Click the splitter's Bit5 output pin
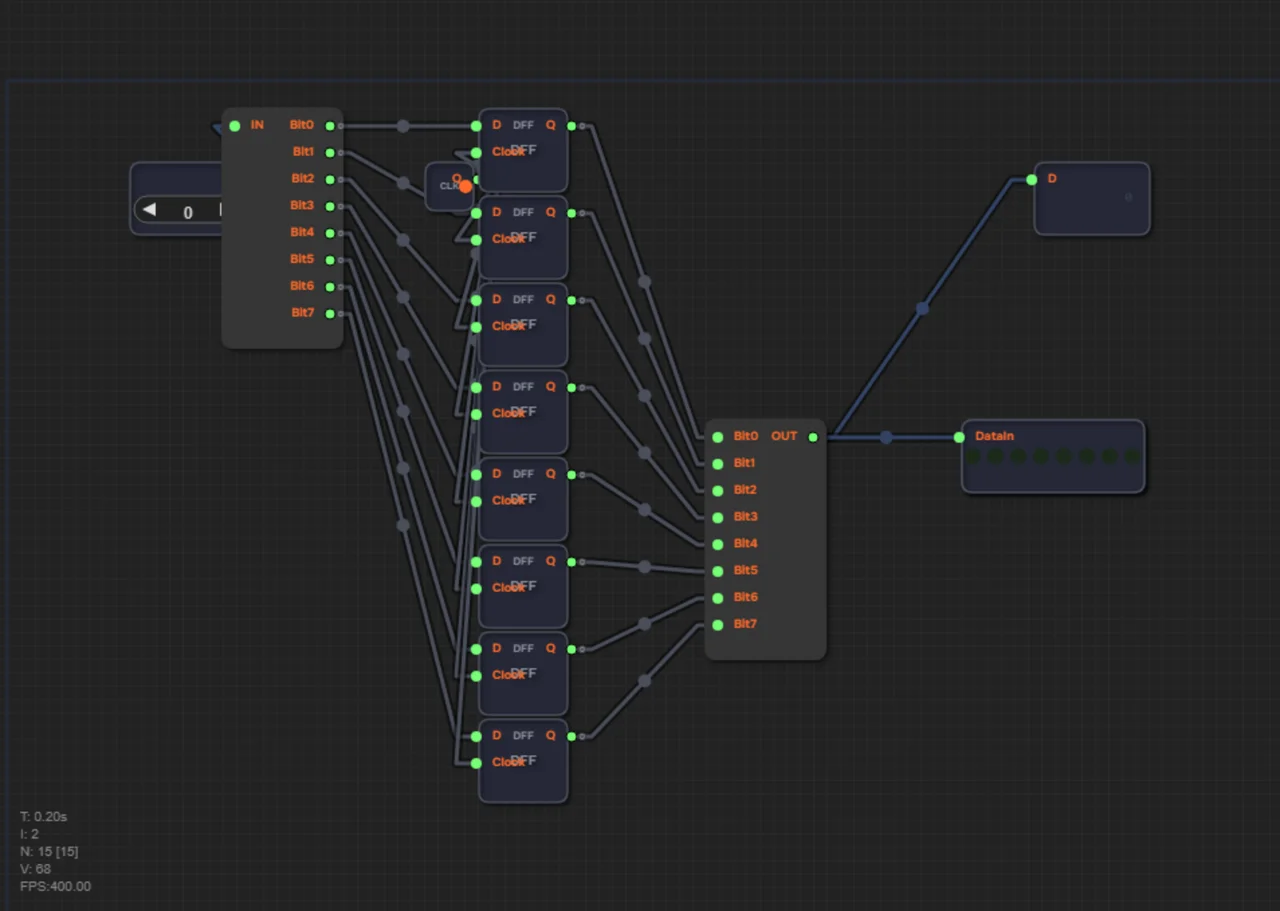This screenshot has width=1280, height=911. 330,260
